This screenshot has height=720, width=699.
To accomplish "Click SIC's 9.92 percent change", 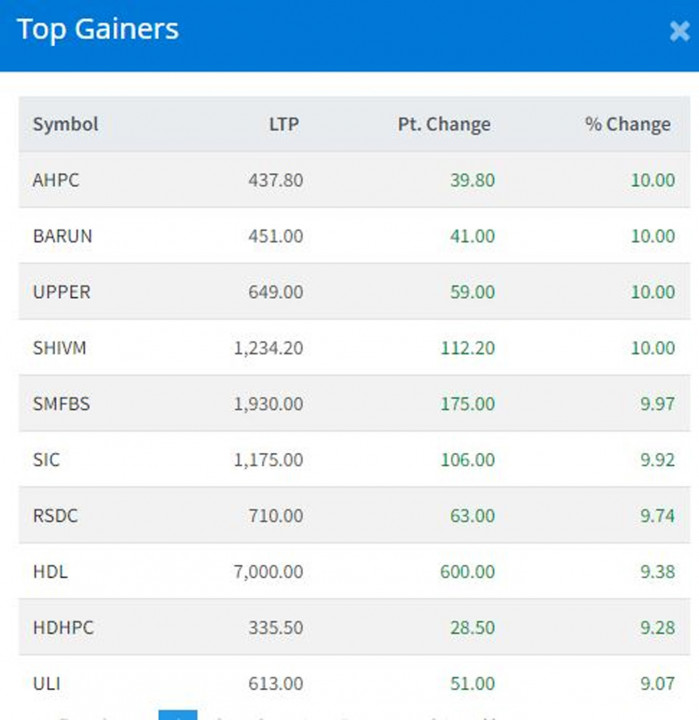I will coord(653,460).
